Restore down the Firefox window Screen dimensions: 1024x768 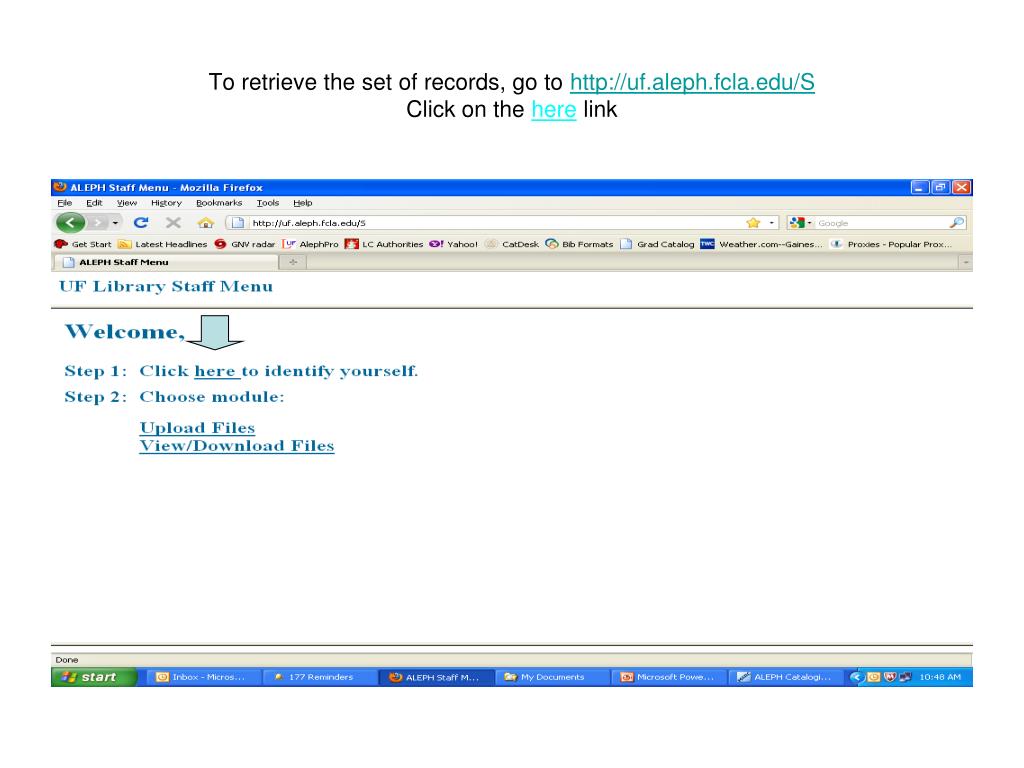[940, 187]
